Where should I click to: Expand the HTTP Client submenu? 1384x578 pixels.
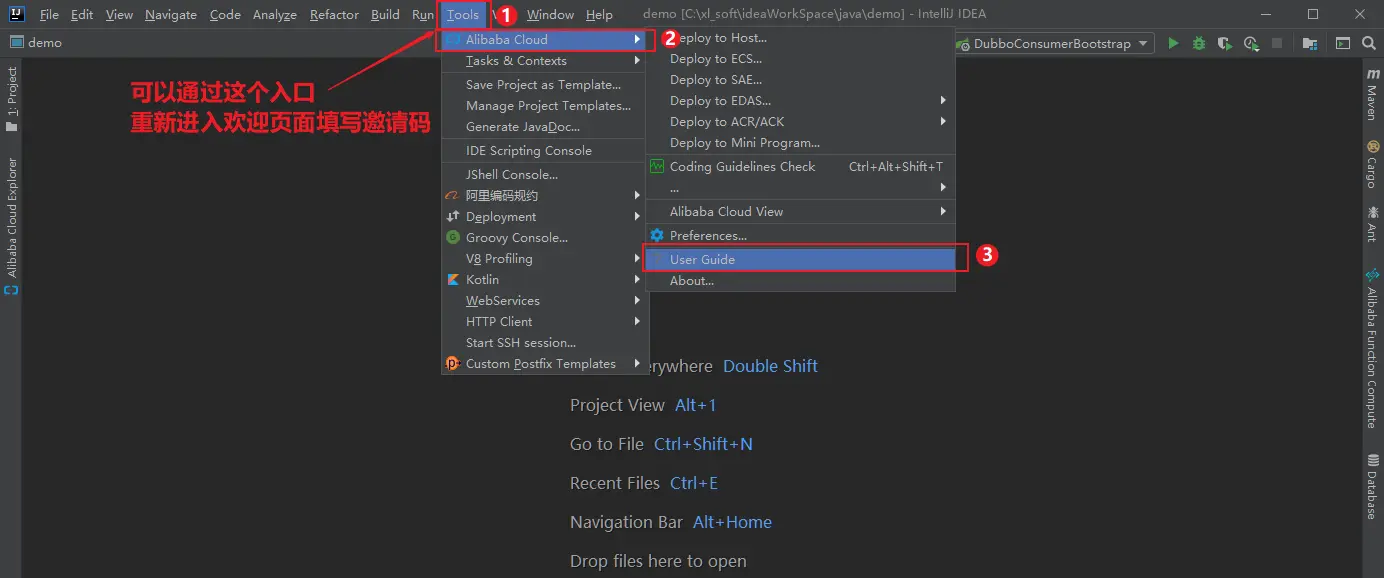coord(545,322)
